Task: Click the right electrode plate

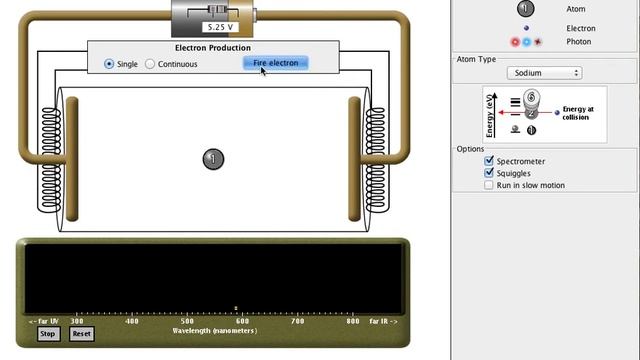Action: 354,159
